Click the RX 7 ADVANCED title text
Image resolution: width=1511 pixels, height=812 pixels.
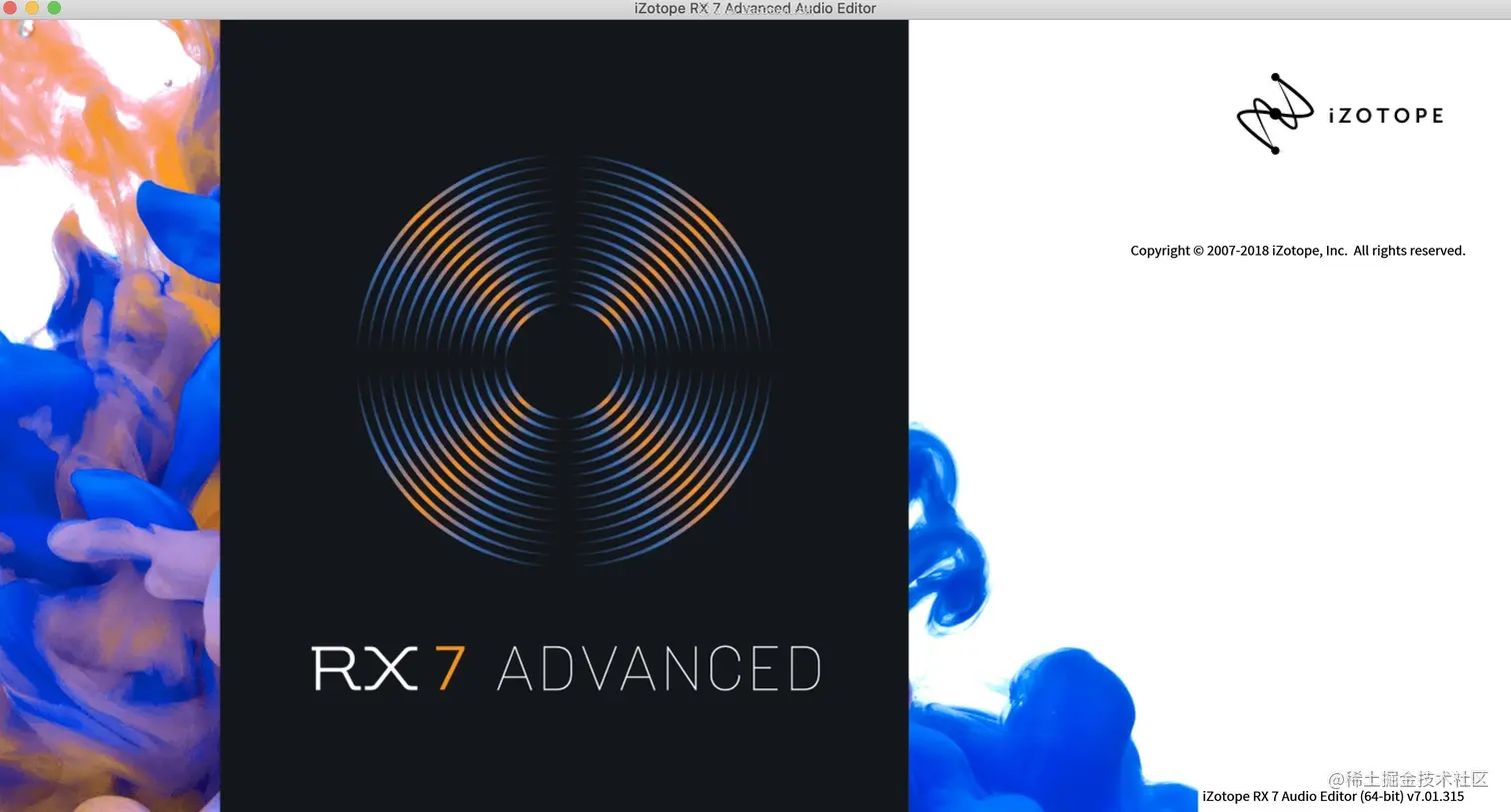pos(566,668)
